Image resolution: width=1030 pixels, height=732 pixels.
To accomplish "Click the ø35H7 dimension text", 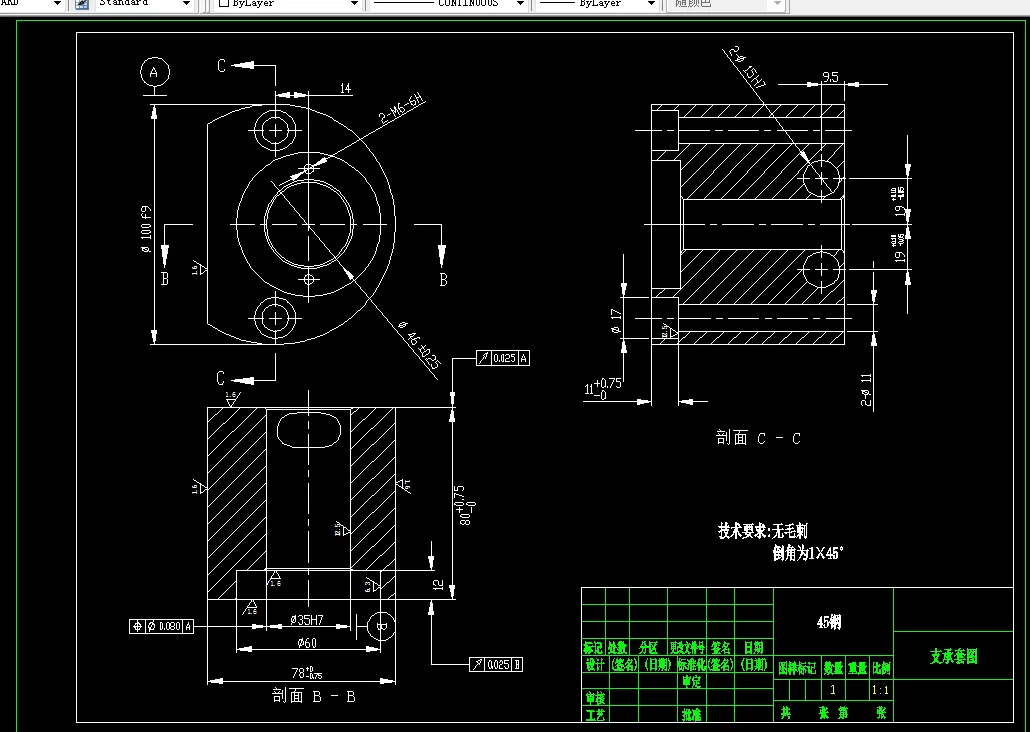I will click(307, 620).
